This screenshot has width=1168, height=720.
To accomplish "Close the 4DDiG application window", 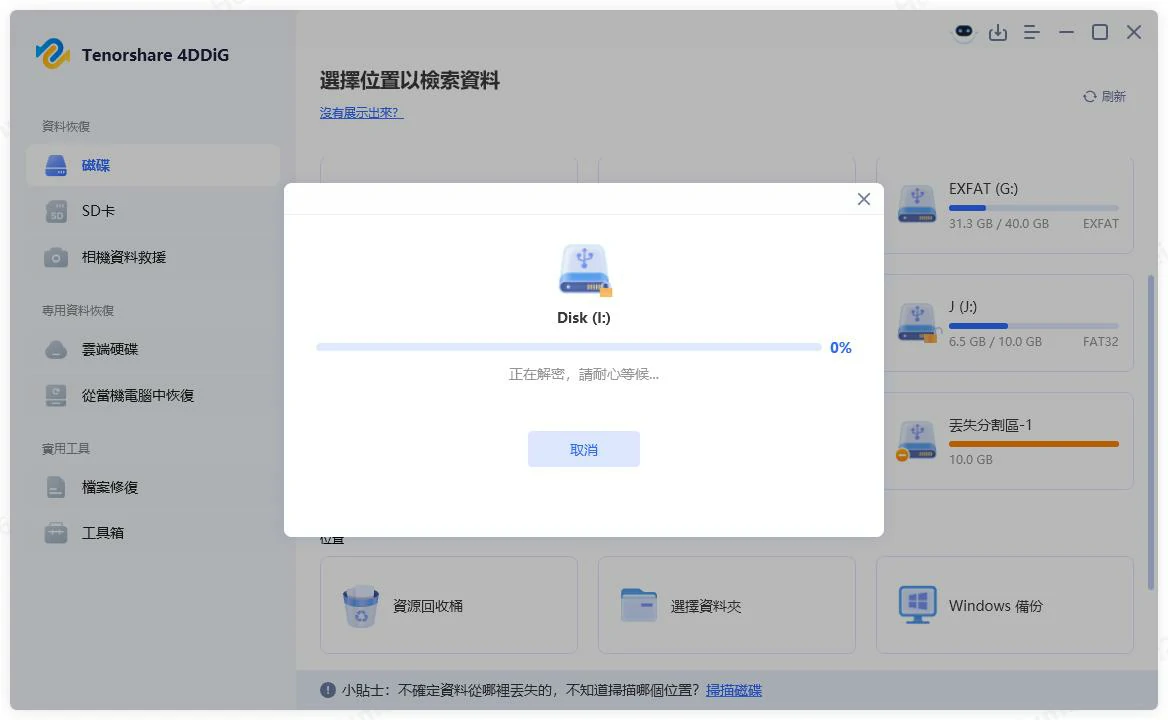I will point(1134,32).
